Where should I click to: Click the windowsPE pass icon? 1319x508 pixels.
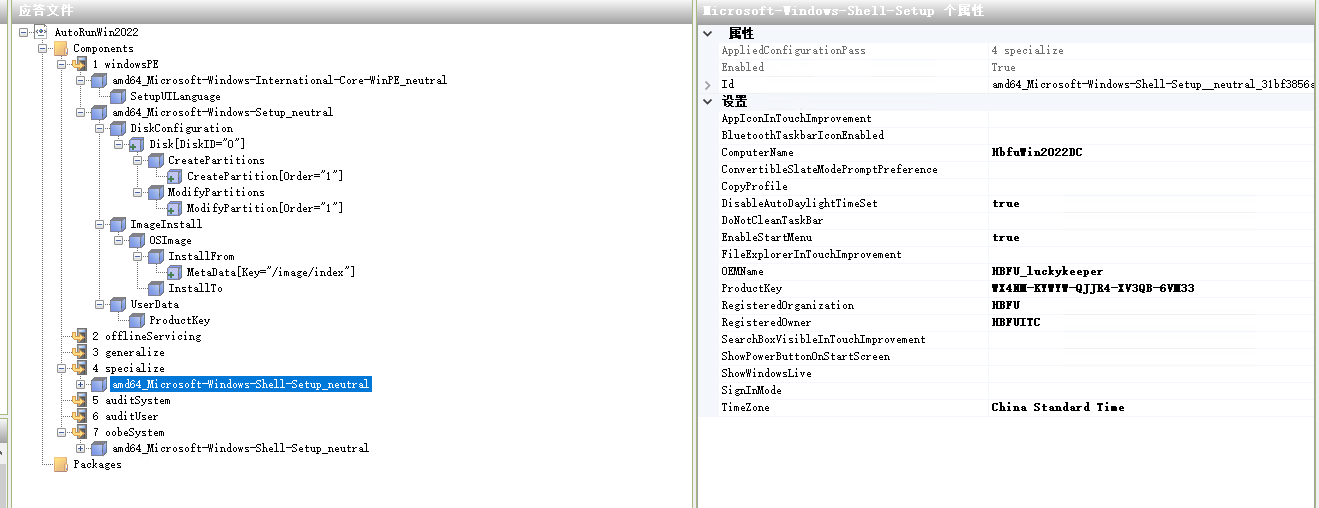[80, 64]
